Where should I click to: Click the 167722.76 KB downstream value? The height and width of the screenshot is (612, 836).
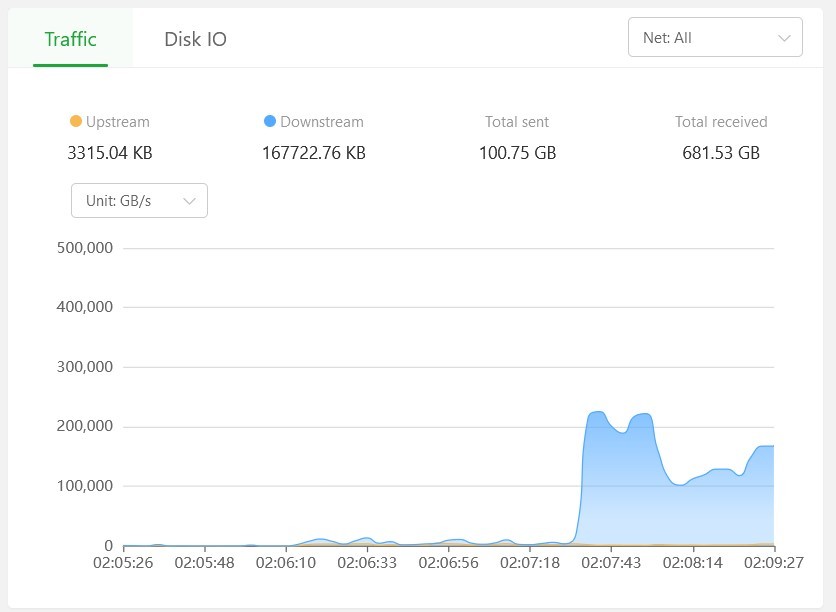coord(313,153)
